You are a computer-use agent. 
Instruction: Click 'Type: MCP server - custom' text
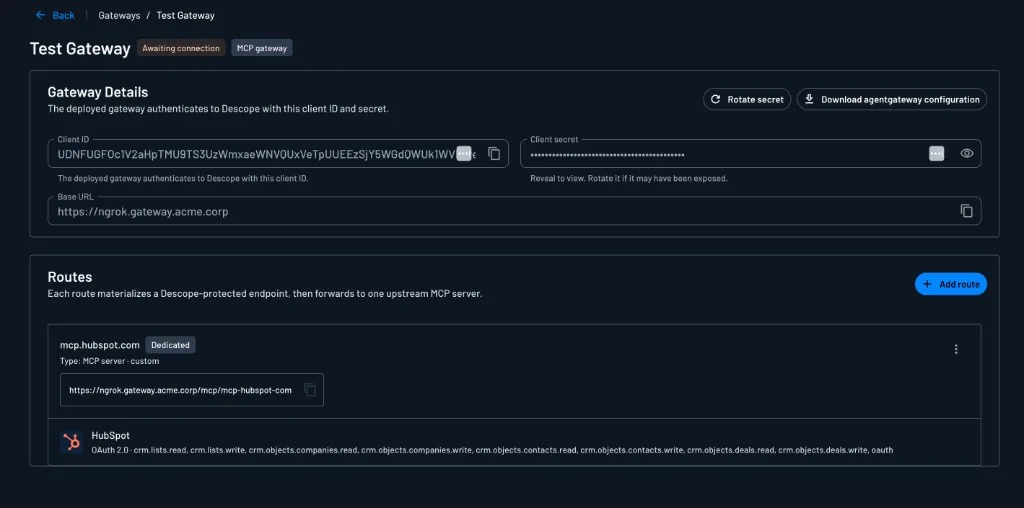(110, 360)
